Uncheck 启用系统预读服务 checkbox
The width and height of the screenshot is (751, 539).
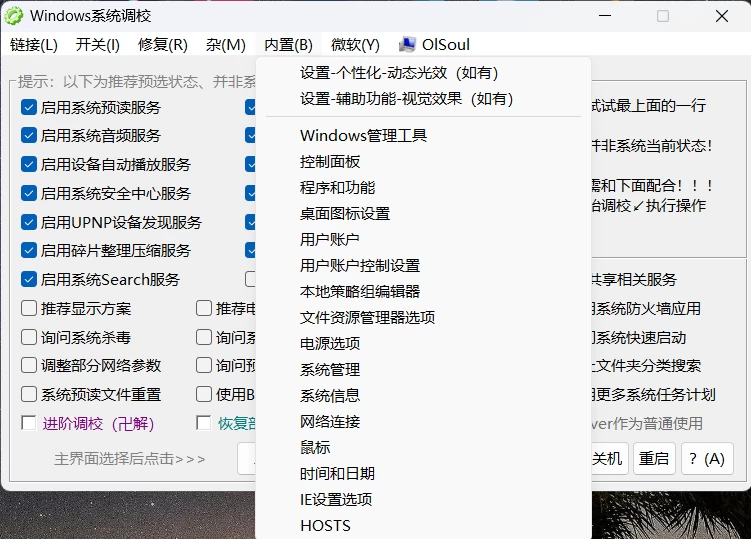[29, 107]
